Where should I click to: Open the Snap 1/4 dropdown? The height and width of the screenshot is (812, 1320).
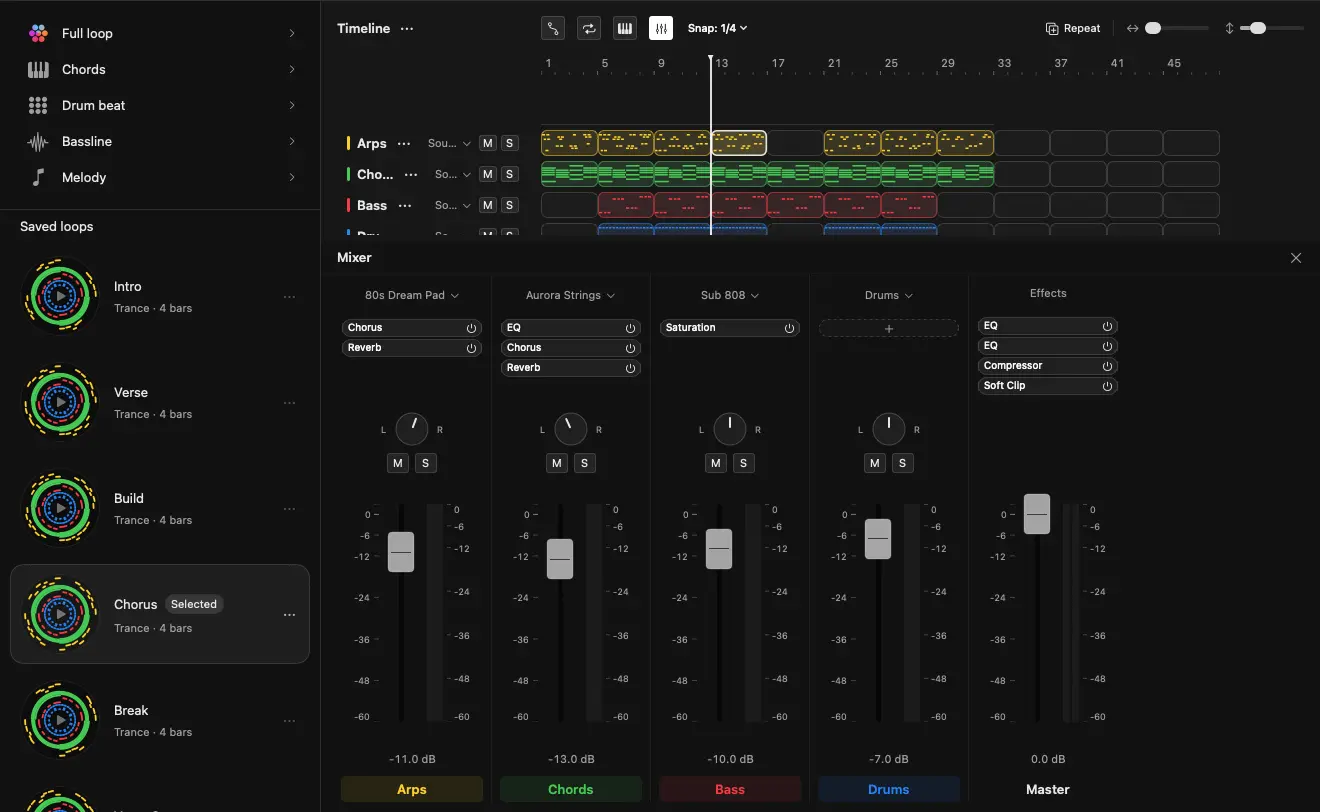718,28
